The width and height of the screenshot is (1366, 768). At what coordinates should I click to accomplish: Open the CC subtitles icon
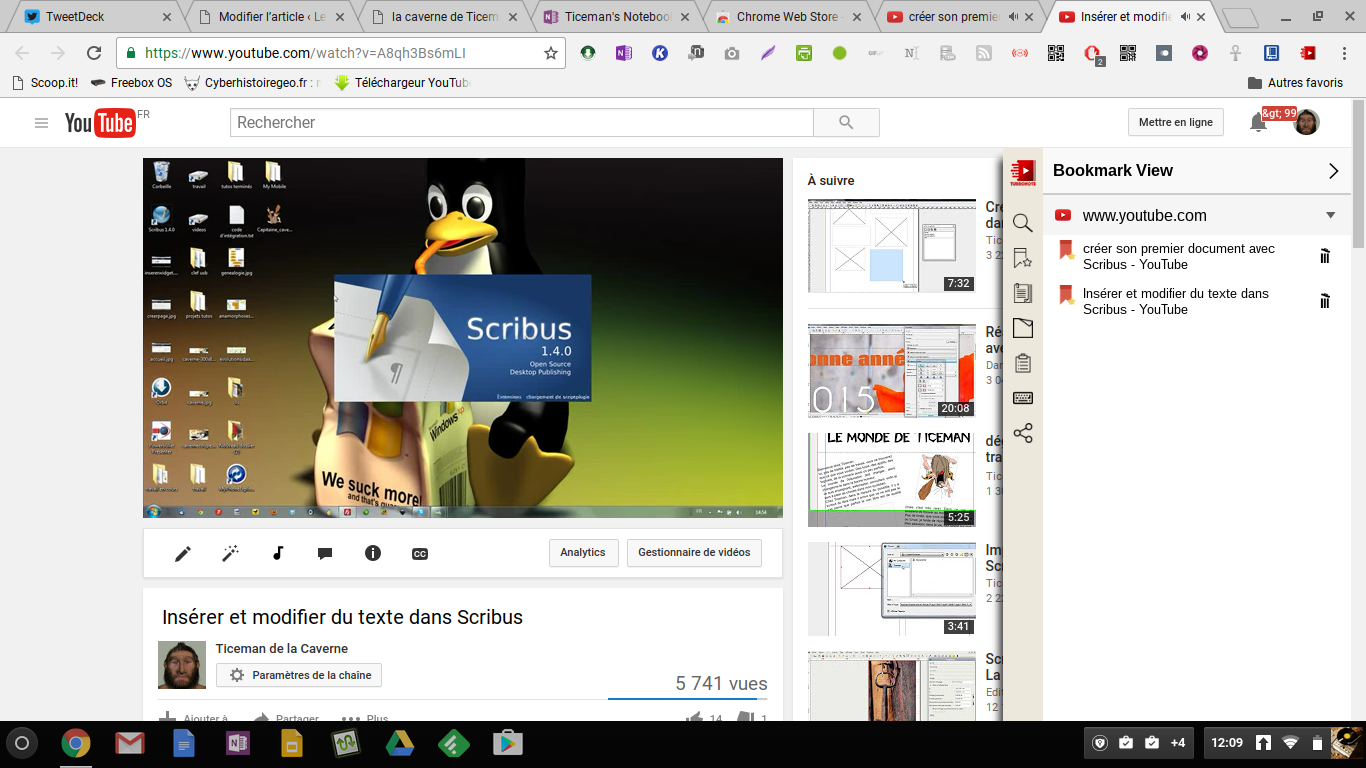tap(420, 553)
